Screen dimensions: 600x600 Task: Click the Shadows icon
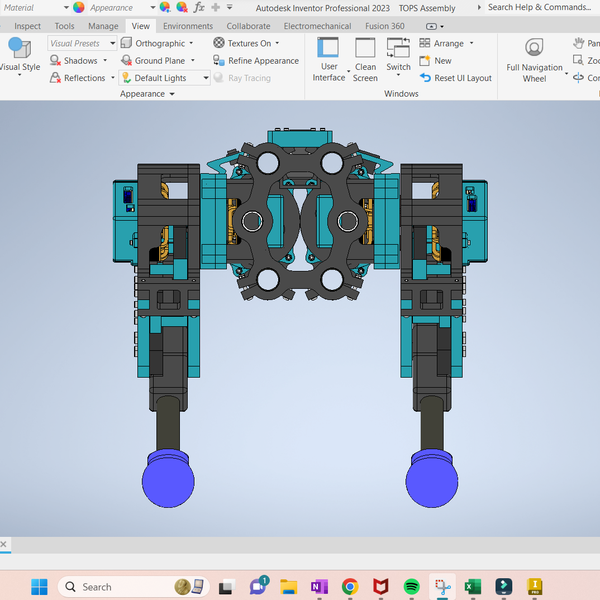click(x=55, y=60)
